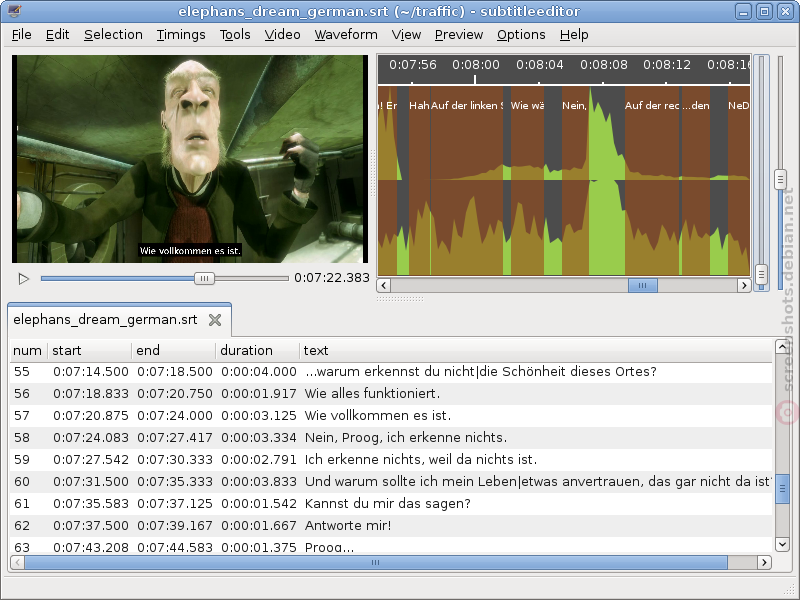
Task: Click the end column header
Action: point(174,351)
